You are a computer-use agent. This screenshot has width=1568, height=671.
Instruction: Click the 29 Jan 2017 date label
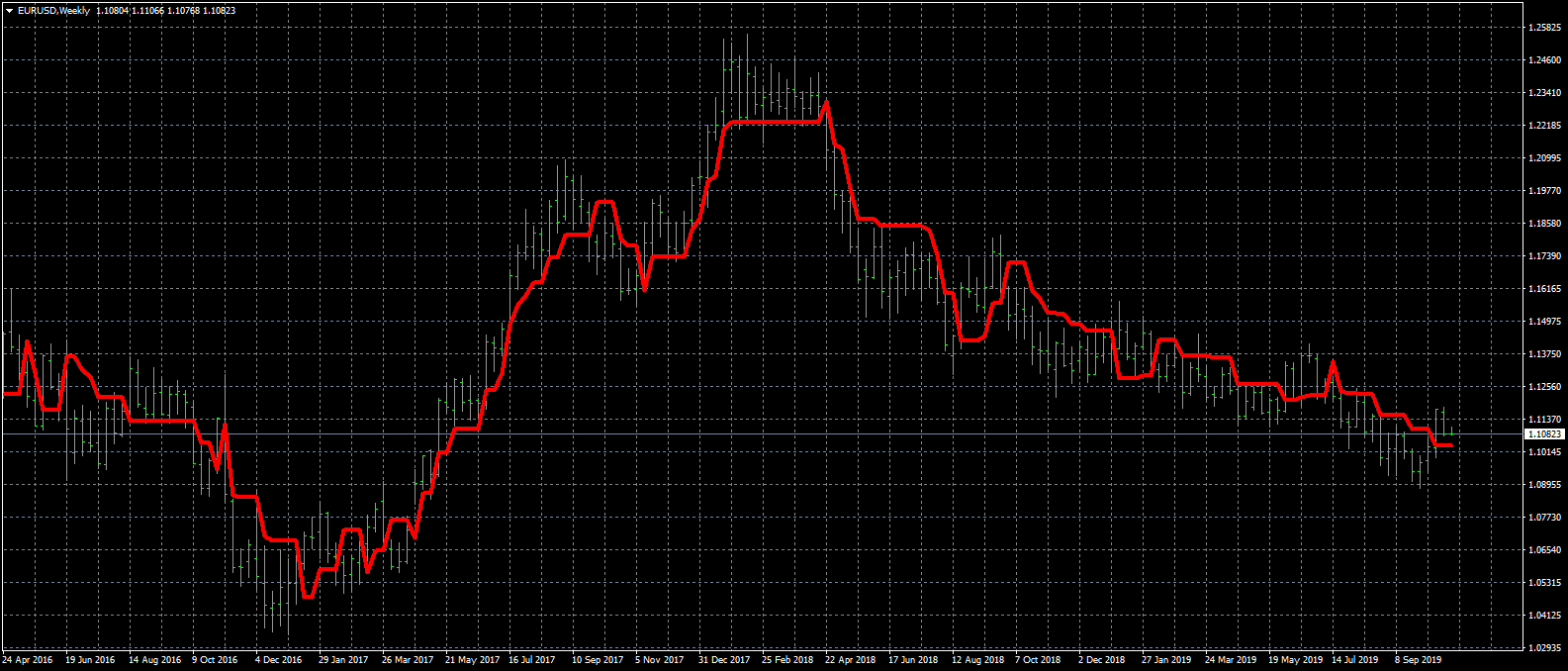click(x=343, y=659)
